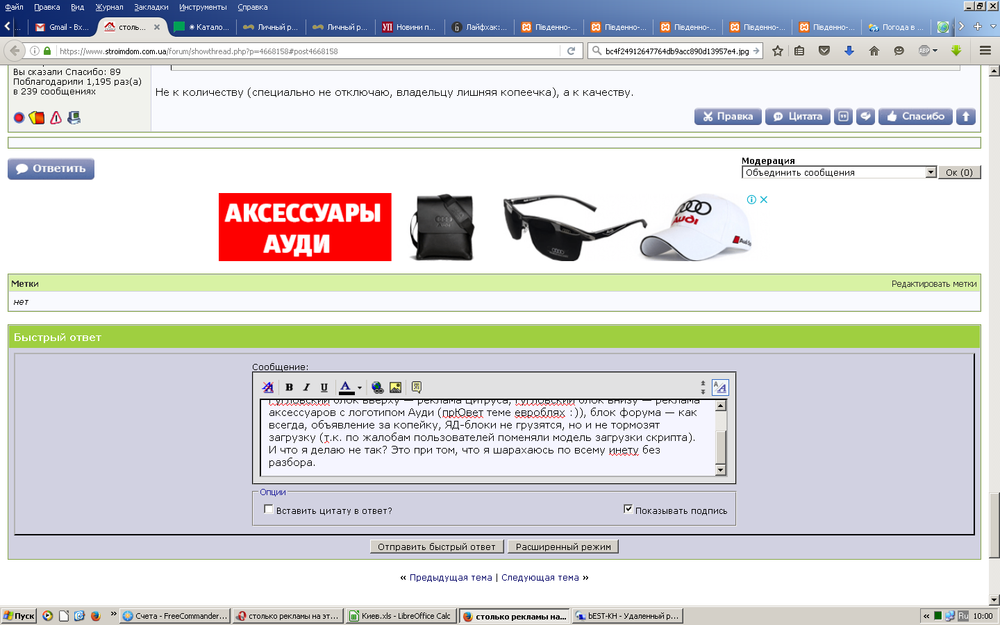
Task: Insert an image into the message
Action: [395, 388]
